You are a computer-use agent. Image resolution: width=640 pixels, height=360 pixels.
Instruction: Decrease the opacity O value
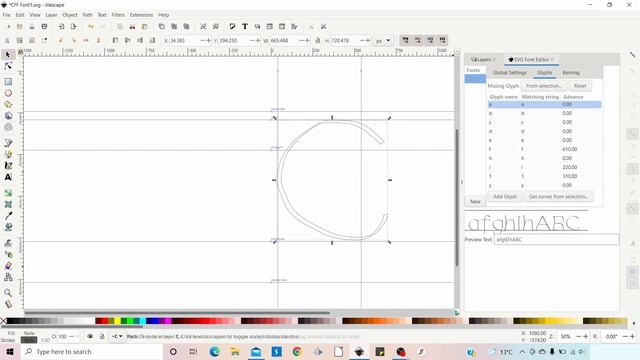click(71, 336)
